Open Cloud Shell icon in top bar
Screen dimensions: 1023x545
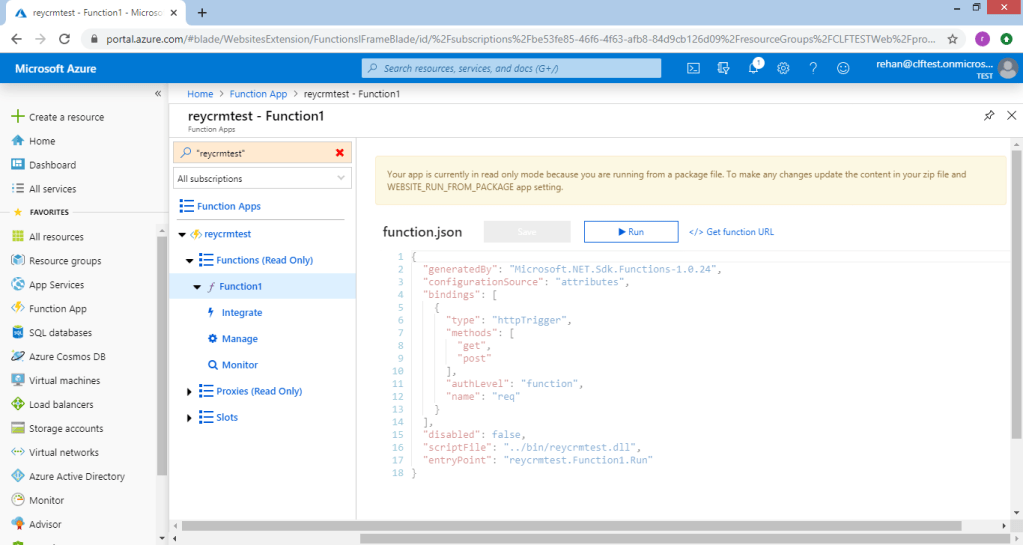[x=693, y=68]
